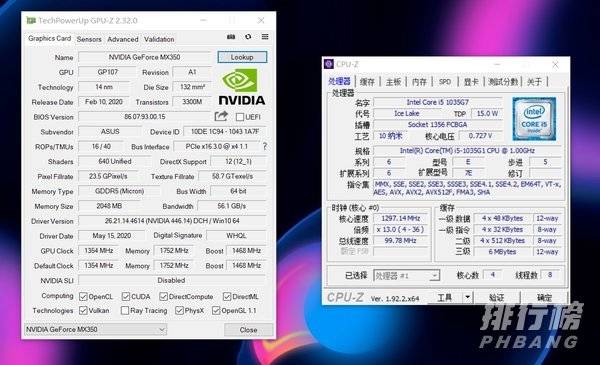Click the CPU name Intel Core i5 1035G7
Image resolution: width=600 pixels, height=365 pixels.
pyautogui.click(x=438, y=102)
